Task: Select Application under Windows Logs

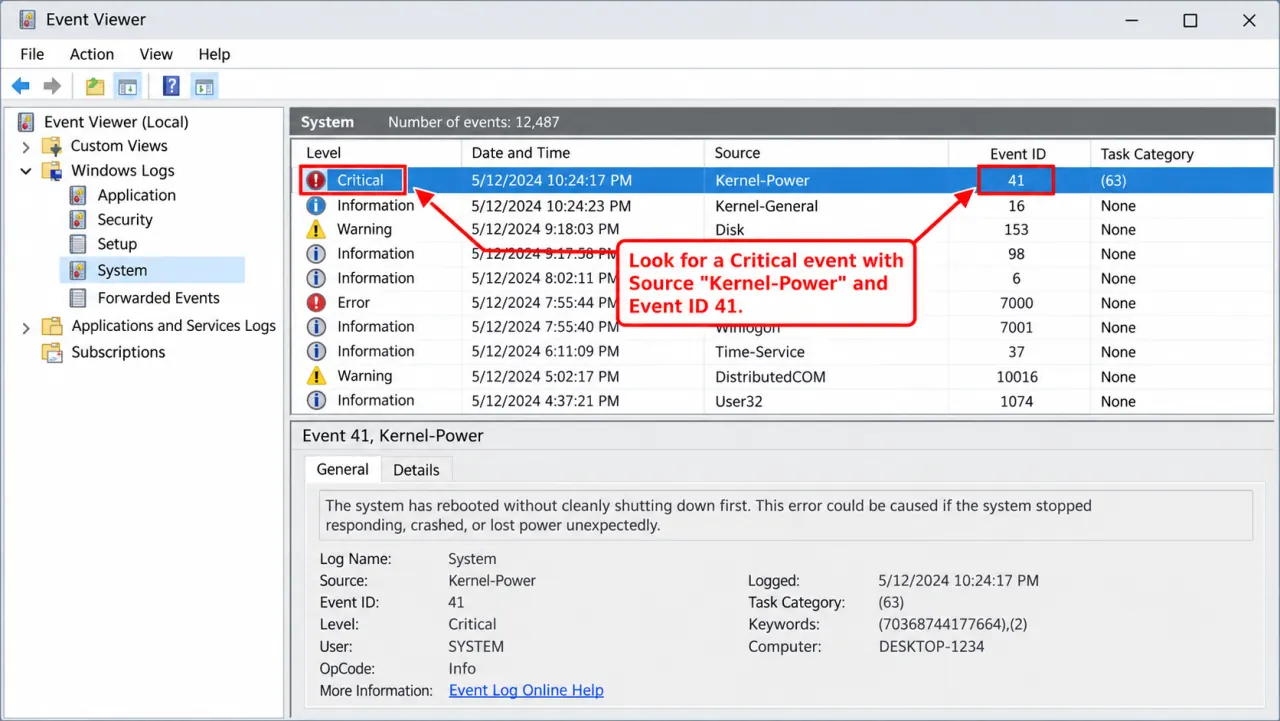Action: coord(137,195)
